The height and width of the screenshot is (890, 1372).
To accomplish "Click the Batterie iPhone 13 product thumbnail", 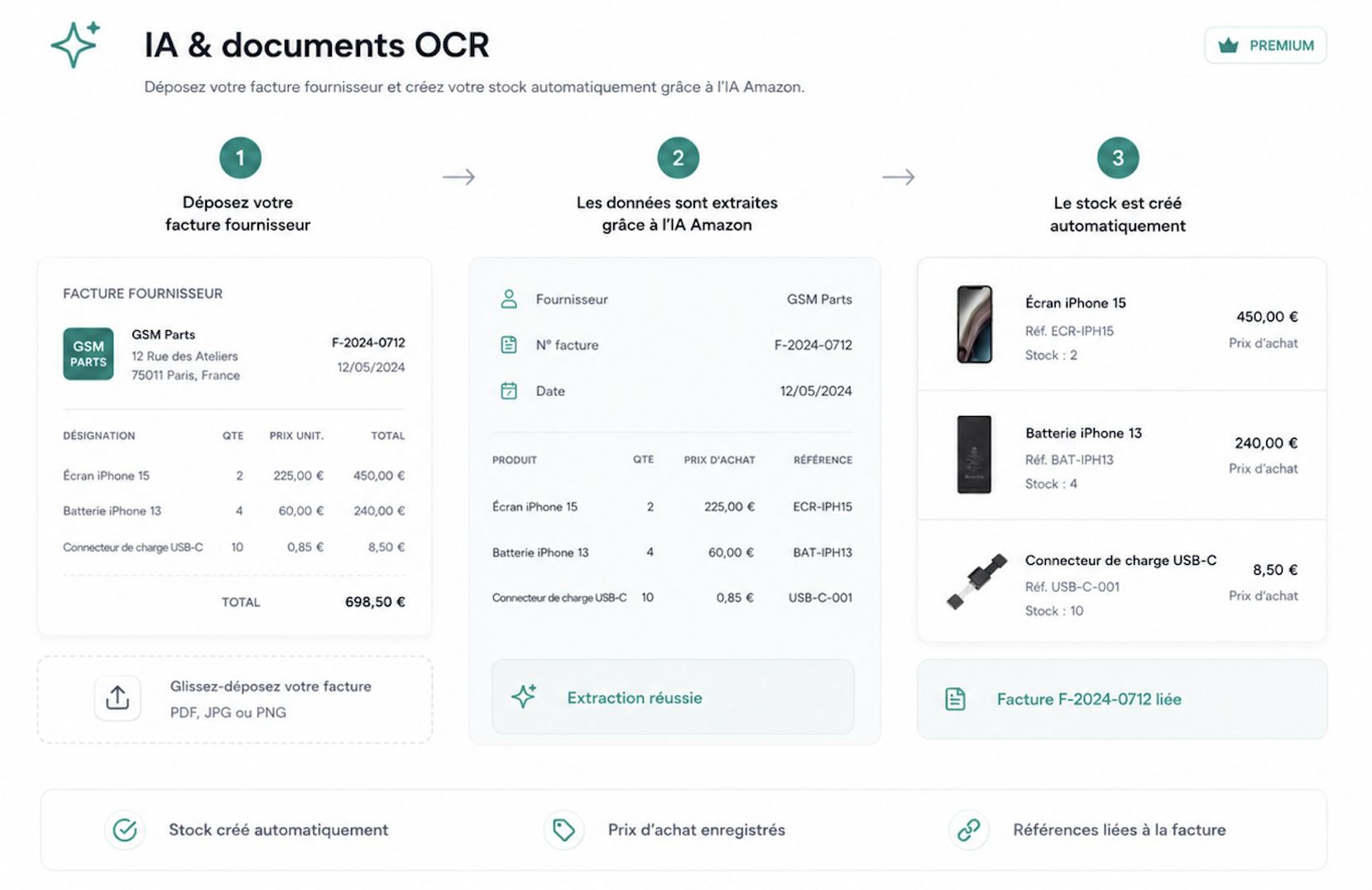I will pyautogui.click(x=974, y=454).
